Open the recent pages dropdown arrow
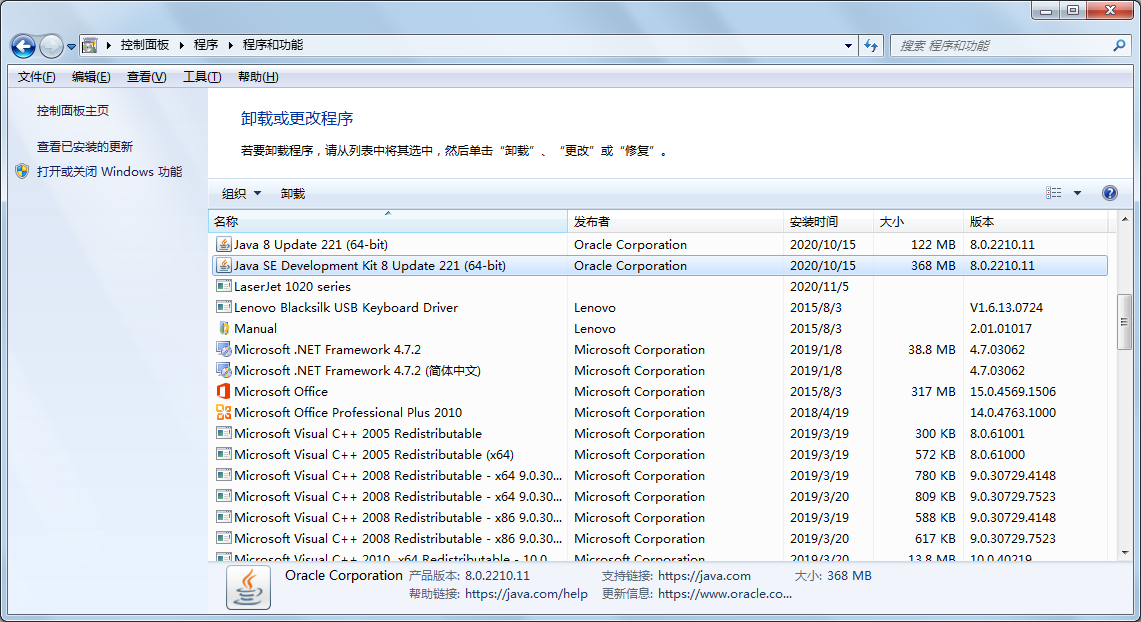This screenshot has height=622, width=1141. (x=71, y=47)
